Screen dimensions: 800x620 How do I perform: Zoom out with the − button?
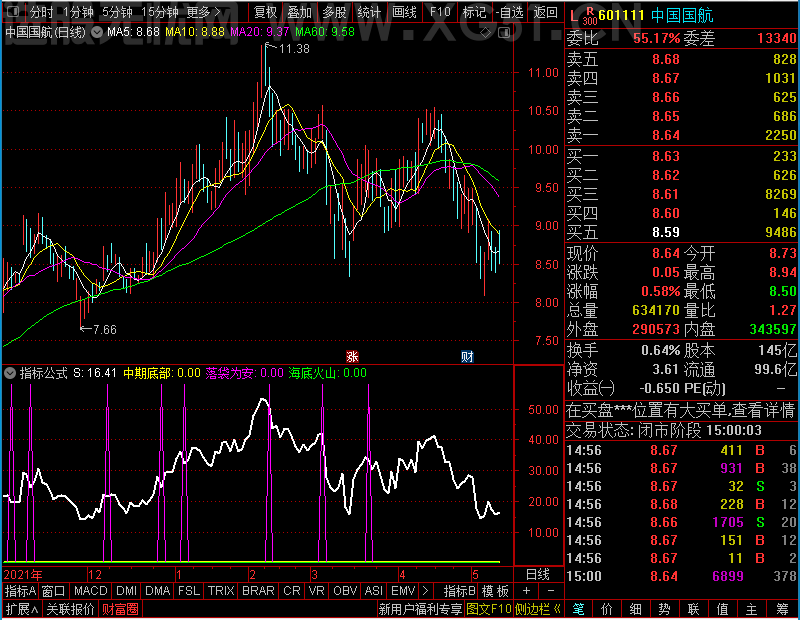[x=551, y=590]
